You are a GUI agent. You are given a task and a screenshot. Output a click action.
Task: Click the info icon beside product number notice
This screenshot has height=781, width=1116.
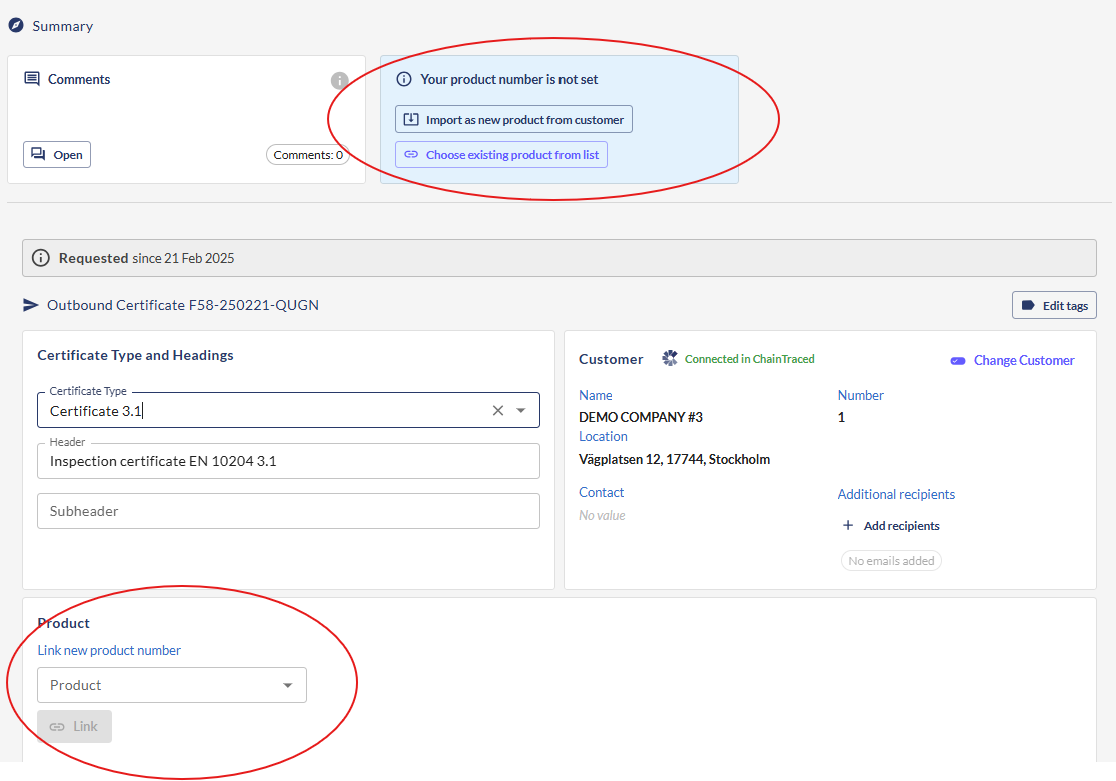[x=404, y=79]
